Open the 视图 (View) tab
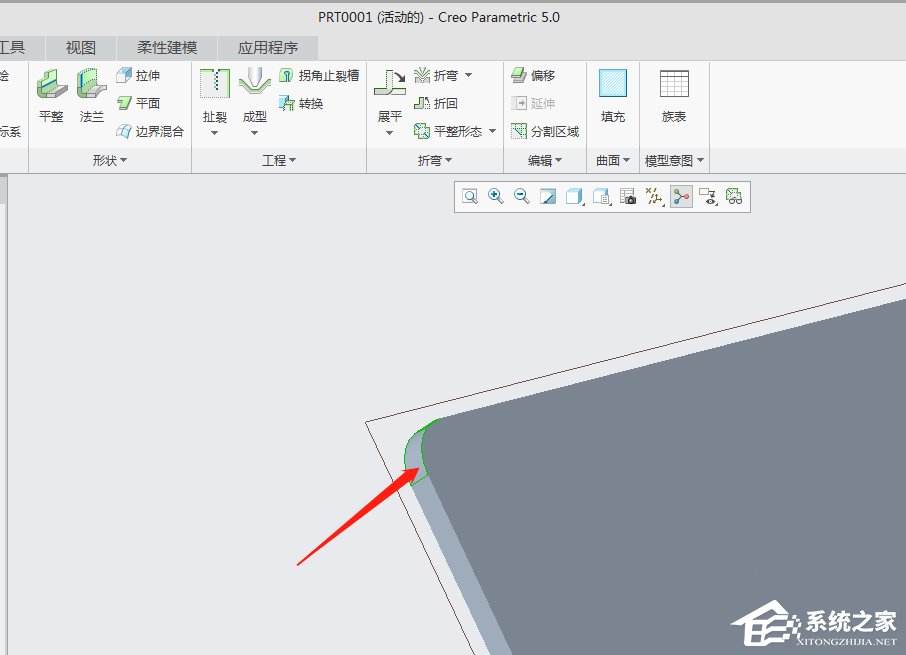906x655 pixels. [80, 47]
